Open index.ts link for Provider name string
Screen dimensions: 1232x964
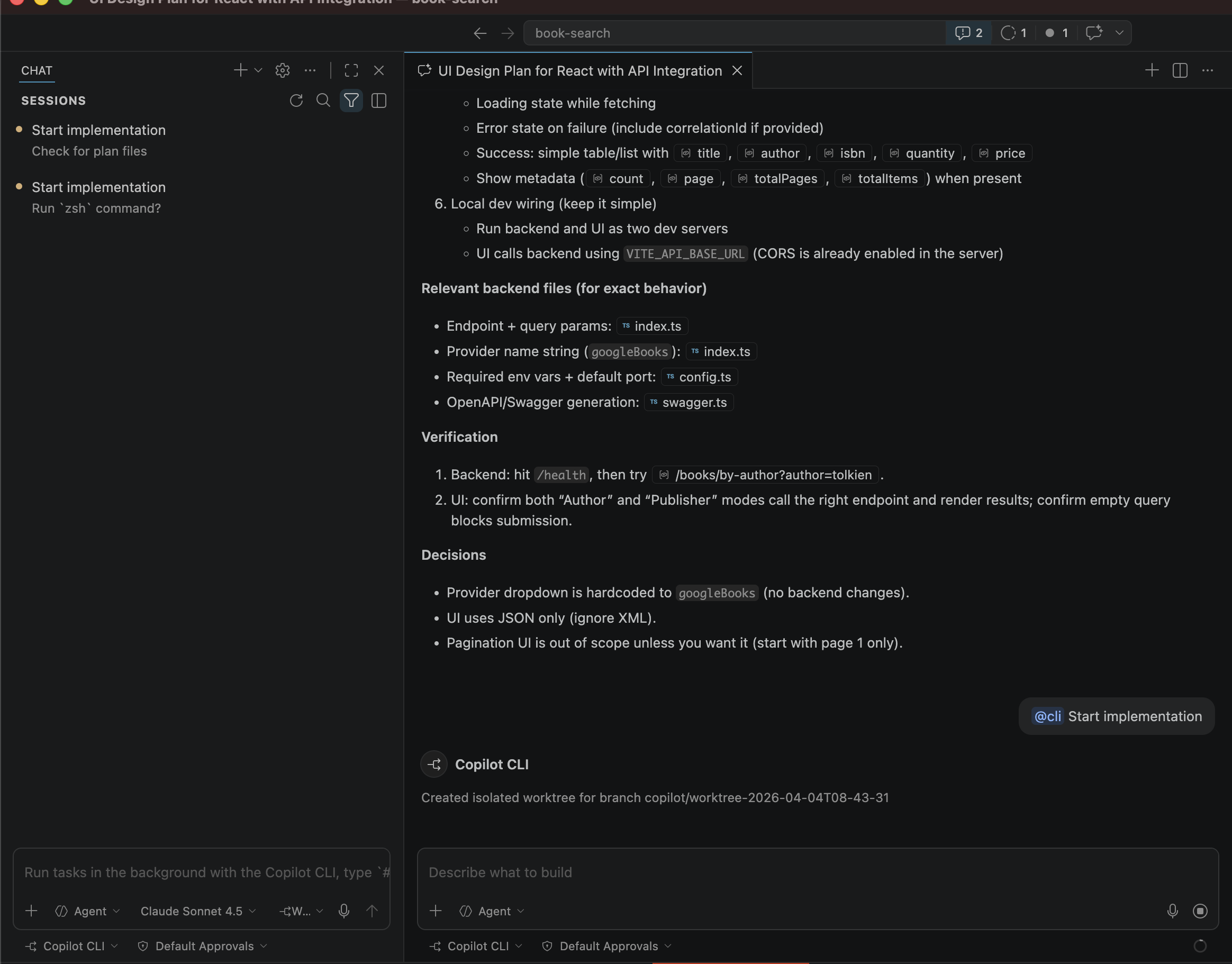coord(721,352)
